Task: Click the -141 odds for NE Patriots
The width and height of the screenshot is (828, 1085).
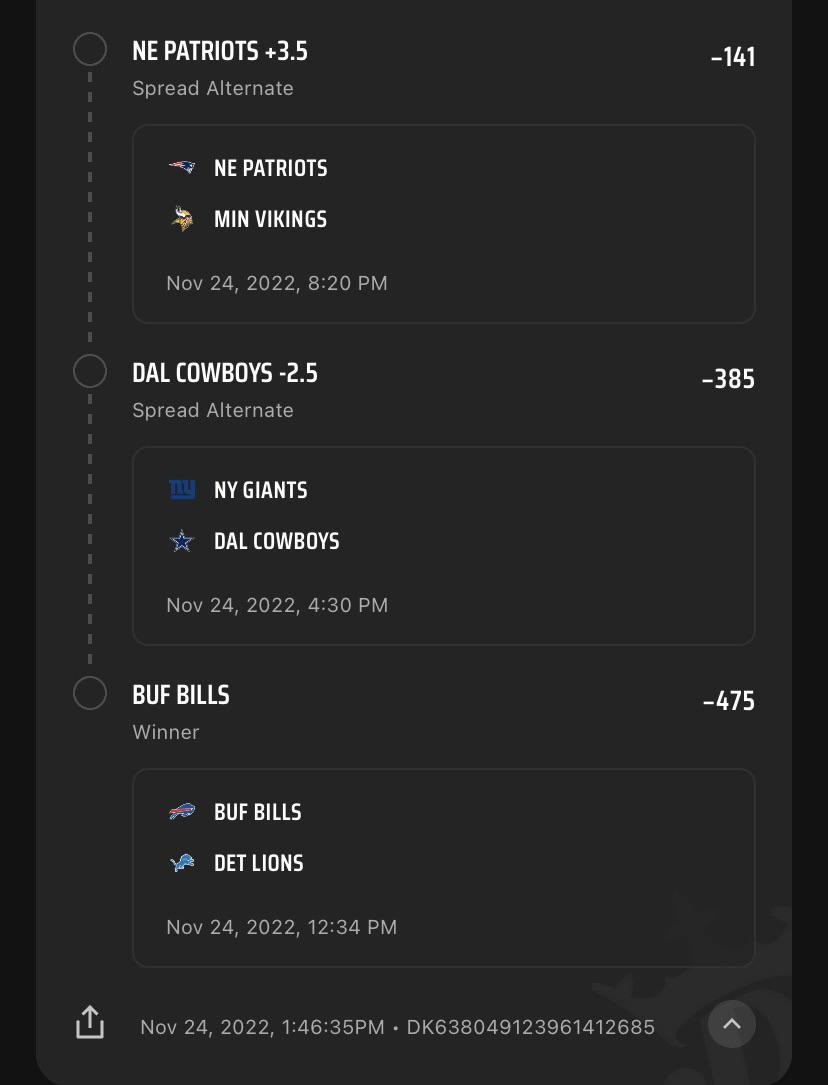Action: 733,57
